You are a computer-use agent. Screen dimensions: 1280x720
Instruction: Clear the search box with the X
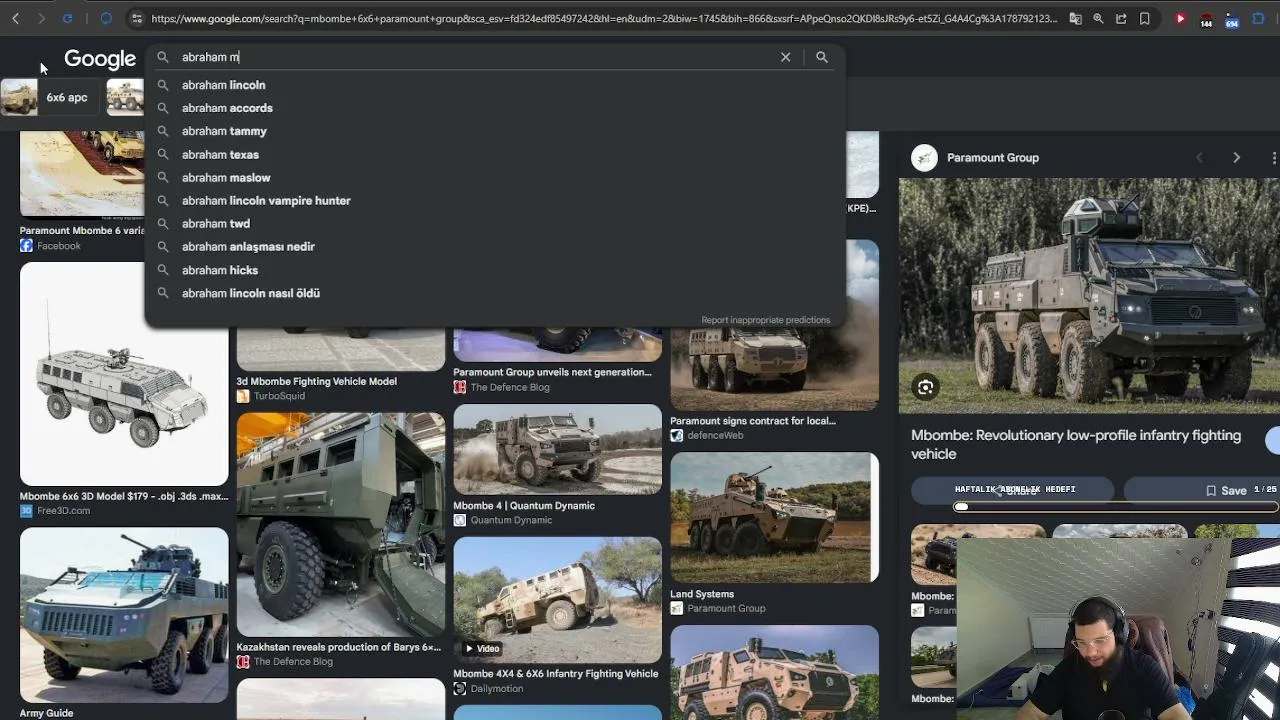(786, 57)
